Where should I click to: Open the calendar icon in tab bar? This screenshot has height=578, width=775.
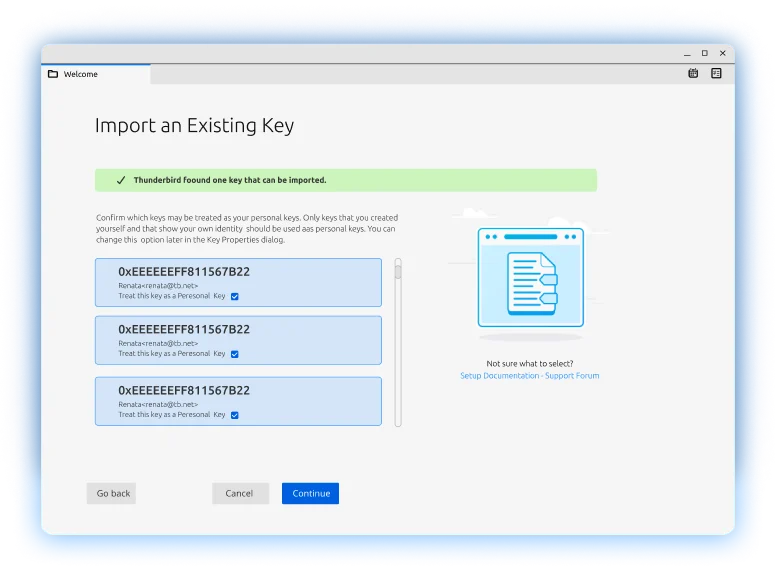click(693, 74)
